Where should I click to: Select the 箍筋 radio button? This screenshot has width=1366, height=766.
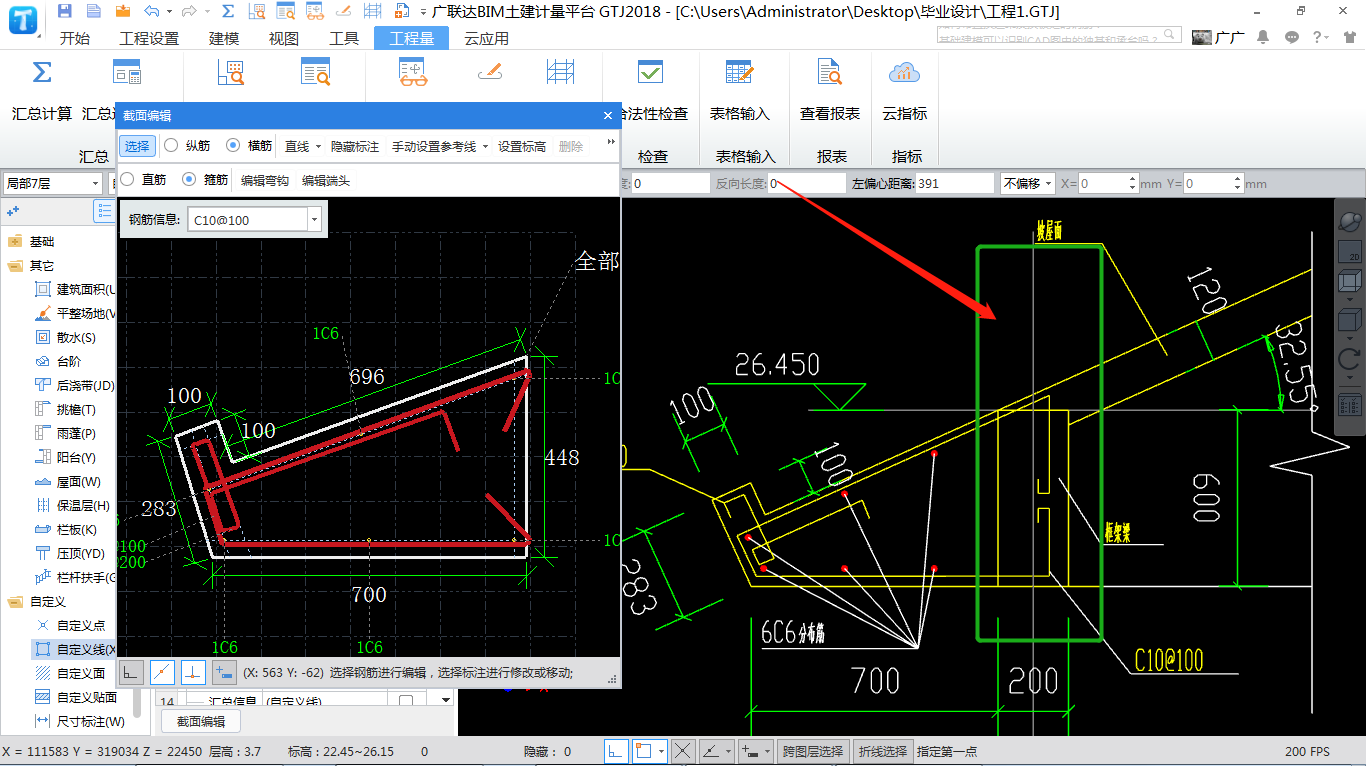click(189, 180)
